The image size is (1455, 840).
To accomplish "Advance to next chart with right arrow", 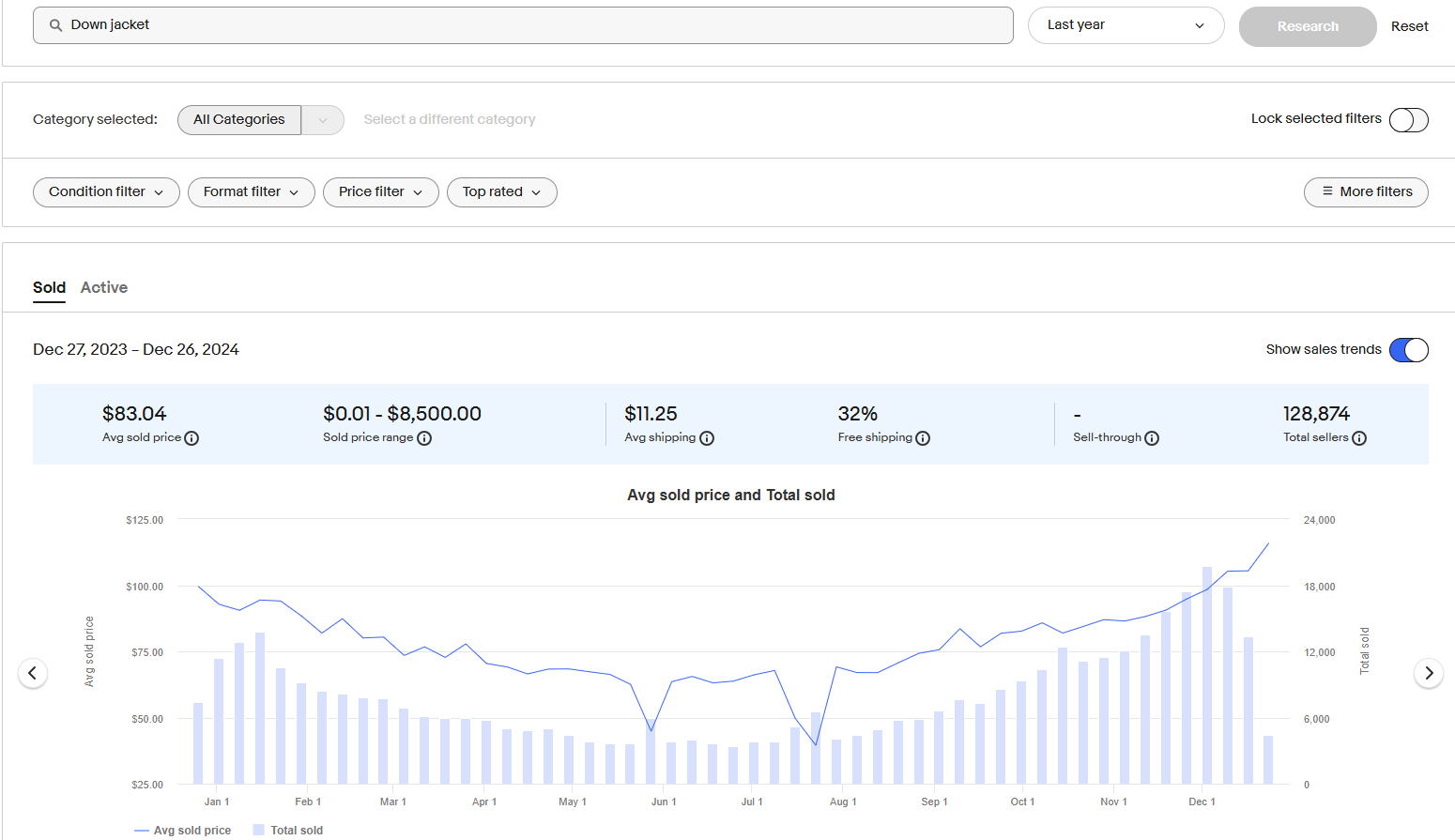I will 1428,673.
